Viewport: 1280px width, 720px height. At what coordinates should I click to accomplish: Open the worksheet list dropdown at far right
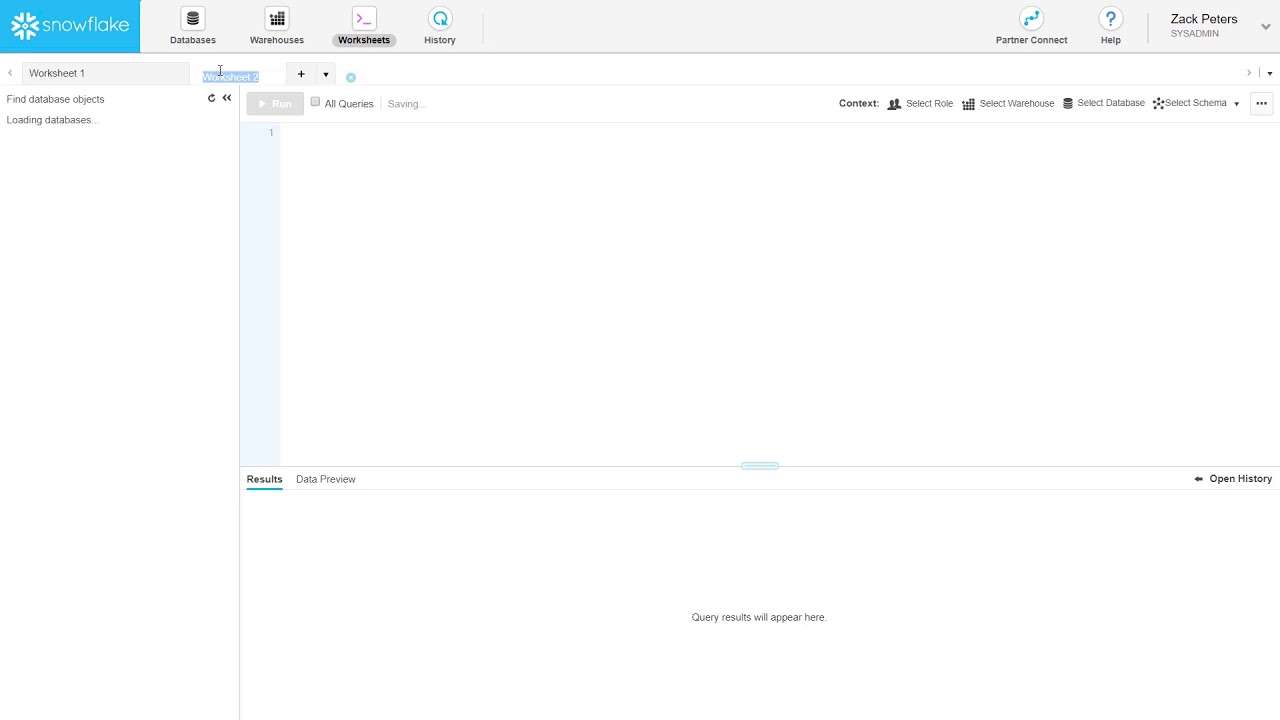click(x=1270, y=74)
